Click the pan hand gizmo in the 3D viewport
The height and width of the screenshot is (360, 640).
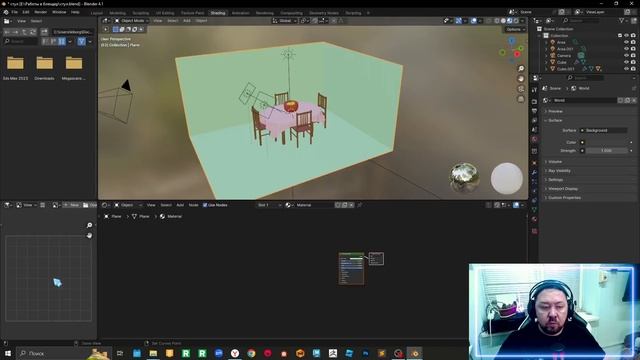[x=521, y=79]
